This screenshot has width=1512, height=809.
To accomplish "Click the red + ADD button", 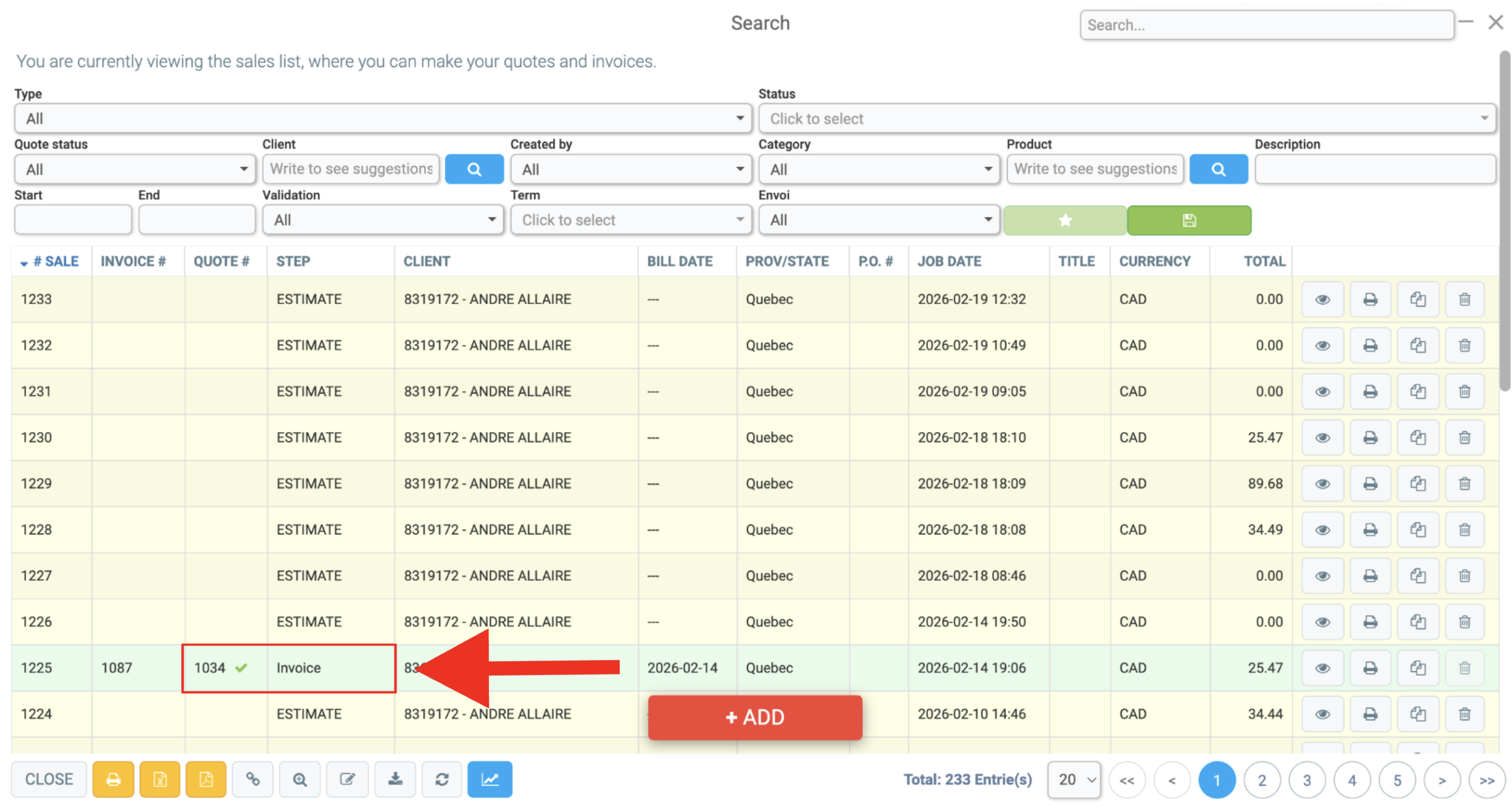I will (x=755, y=718).
